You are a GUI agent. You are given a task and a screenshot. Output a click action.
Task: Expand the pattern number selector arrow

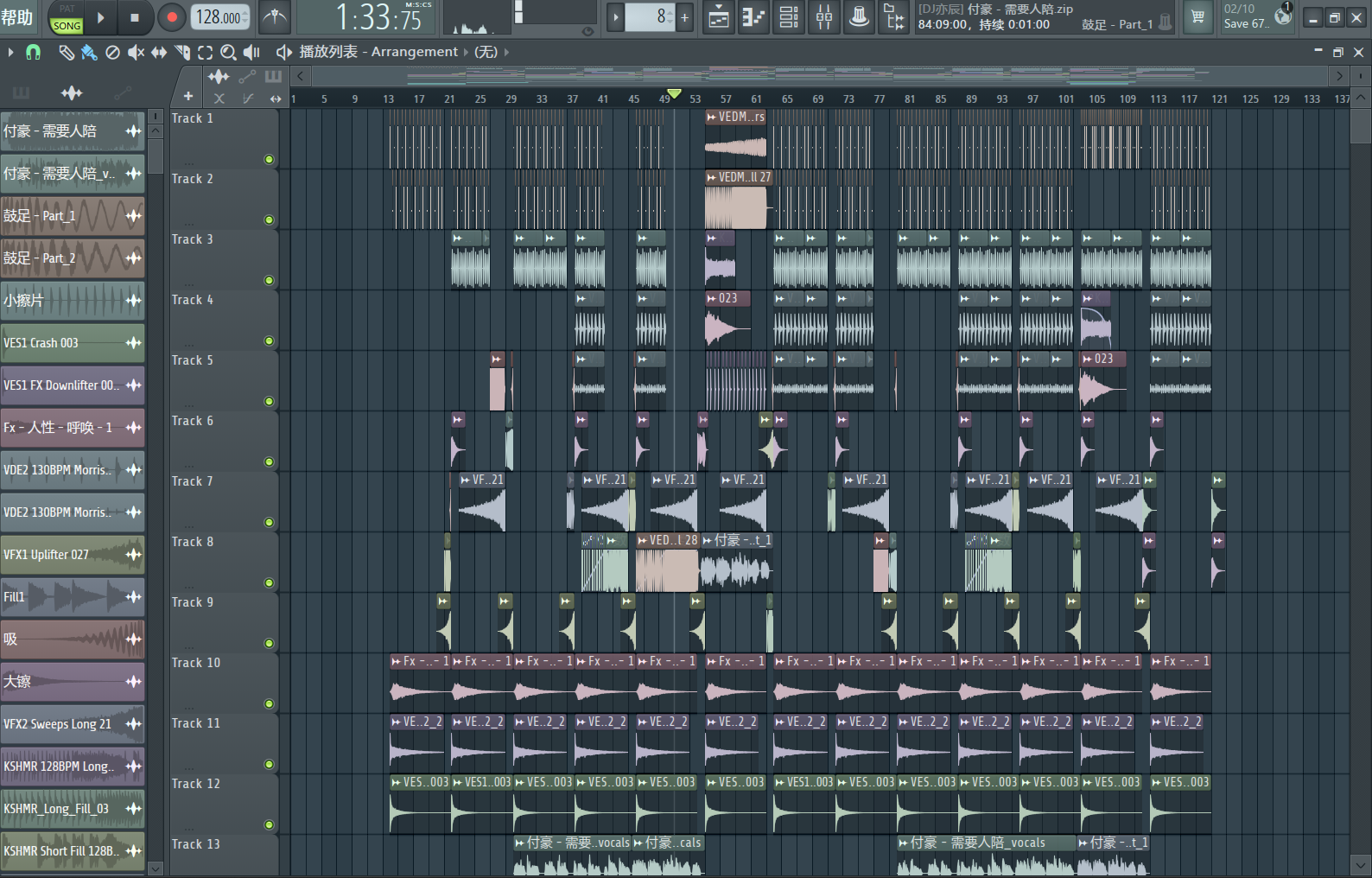(x=615, y=17)
